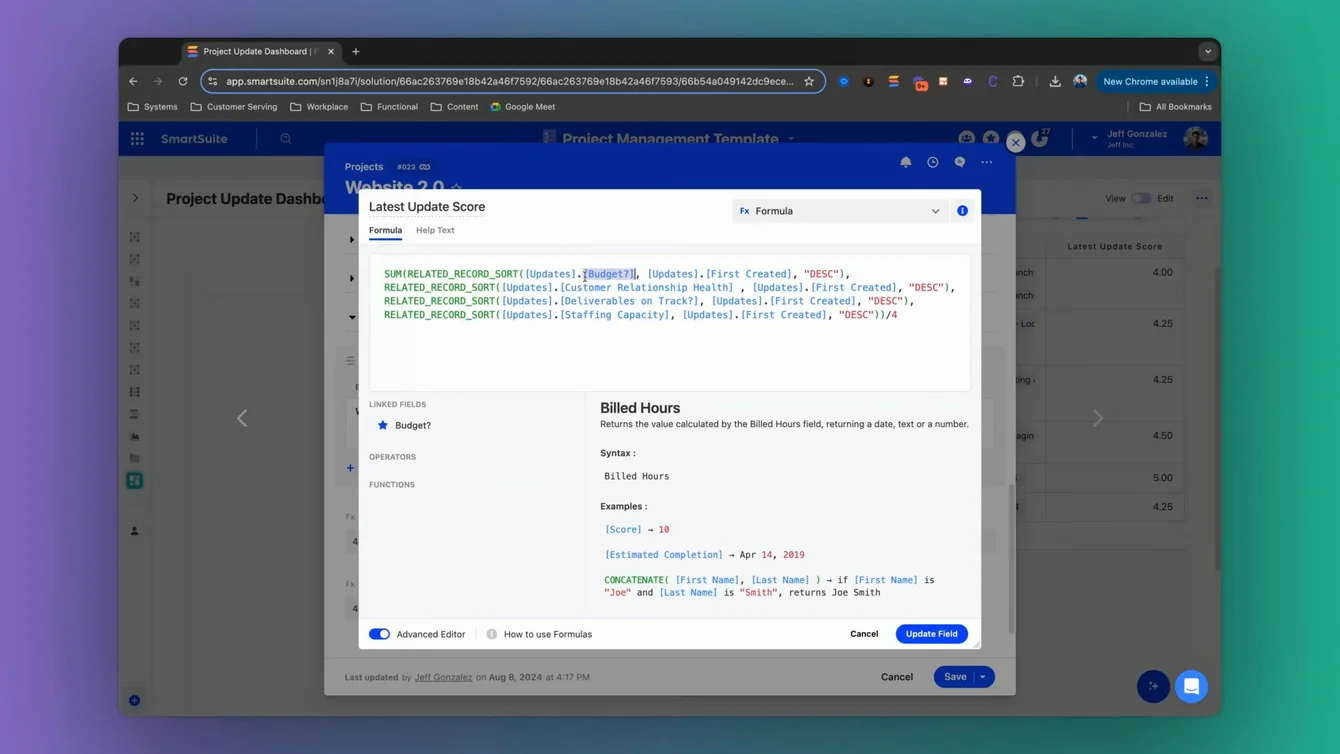
Task: Click the Save button on record
Action: (955, 677)
